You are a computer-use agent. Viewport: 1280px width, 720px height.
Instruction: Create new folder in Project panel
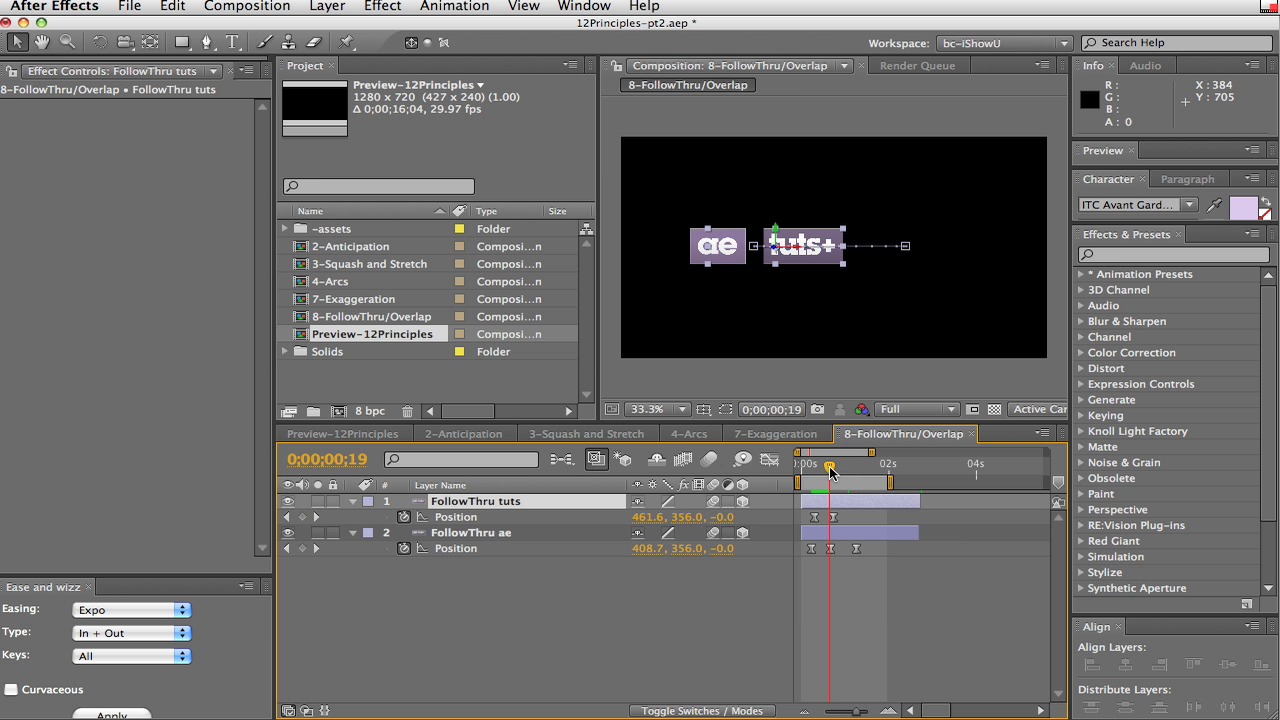coord(313,411)
